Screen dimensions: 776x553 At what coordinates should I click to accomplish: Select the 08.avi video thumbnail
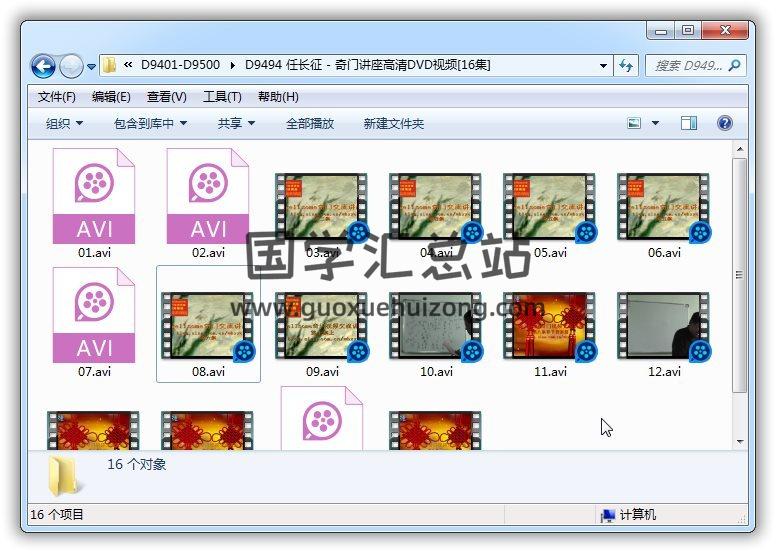[x=208, y=326]
